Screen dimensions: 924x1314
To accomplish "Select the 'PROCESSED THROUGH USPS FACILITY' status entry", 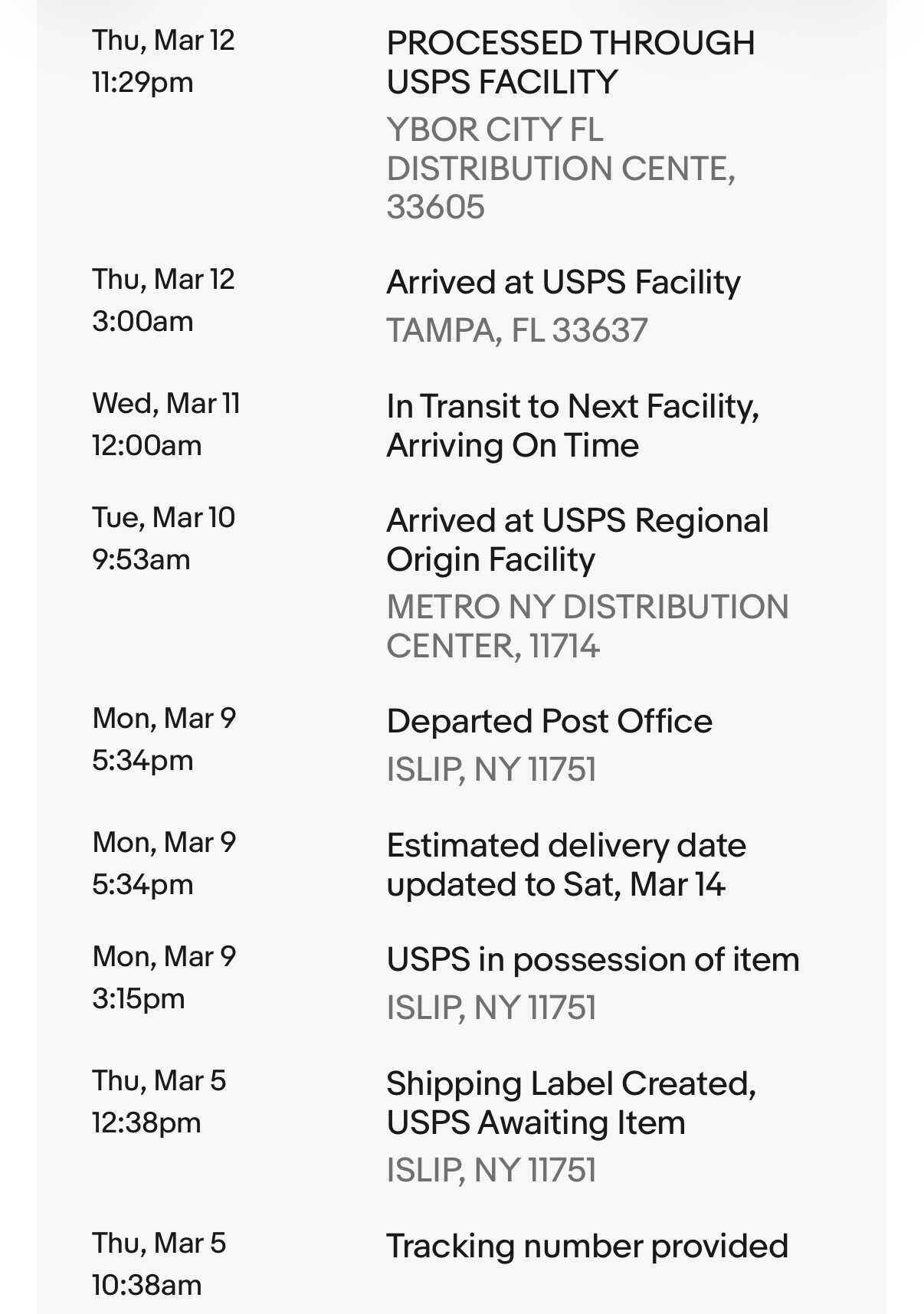I will tap(571, 62).
